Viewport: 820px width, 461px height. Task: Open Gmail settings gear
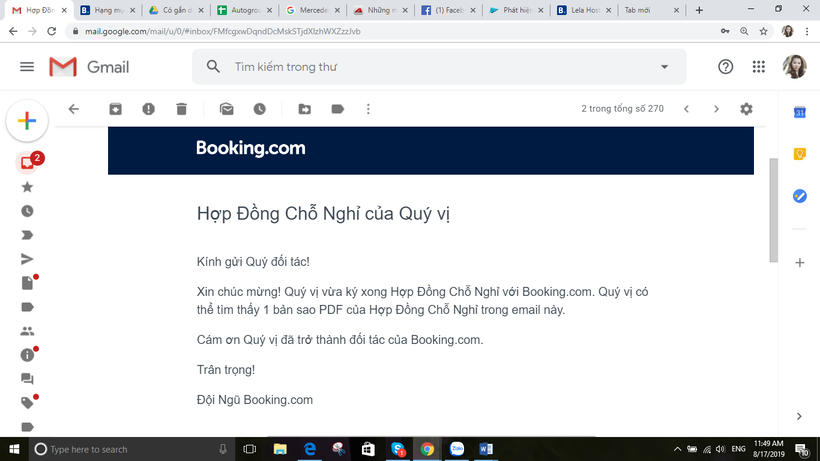pos(746,109)
